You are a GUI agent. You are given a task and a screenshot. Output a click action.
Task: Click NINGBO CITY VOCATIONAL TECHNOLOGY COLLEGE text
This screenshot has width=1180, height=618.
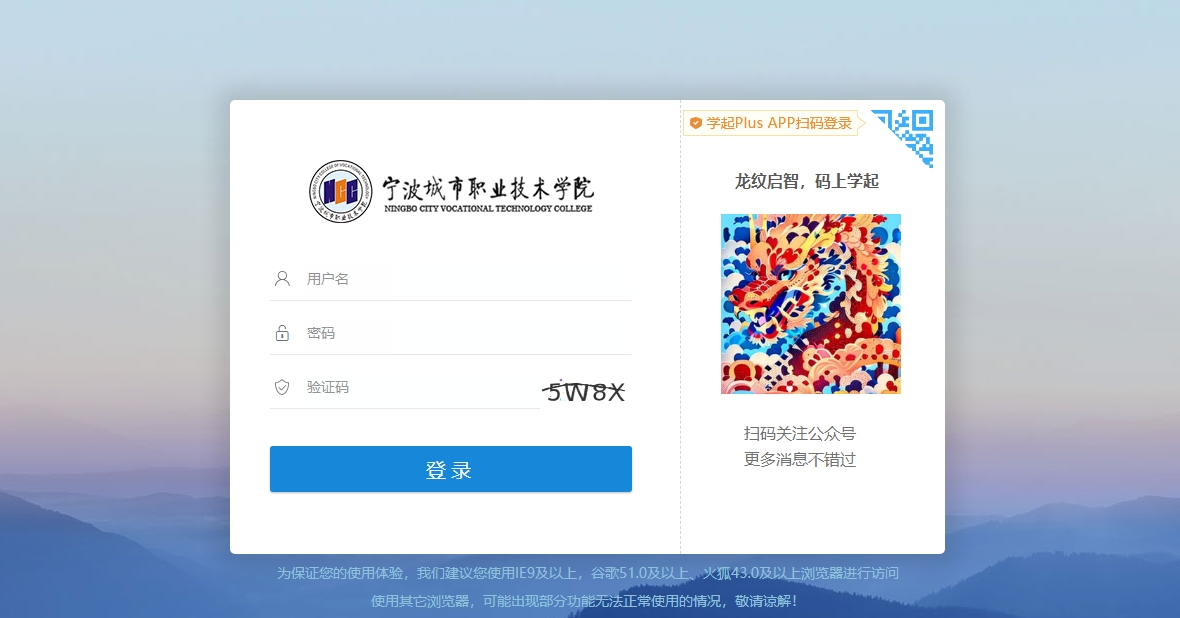pyautogui.click(x=488, y=209)
